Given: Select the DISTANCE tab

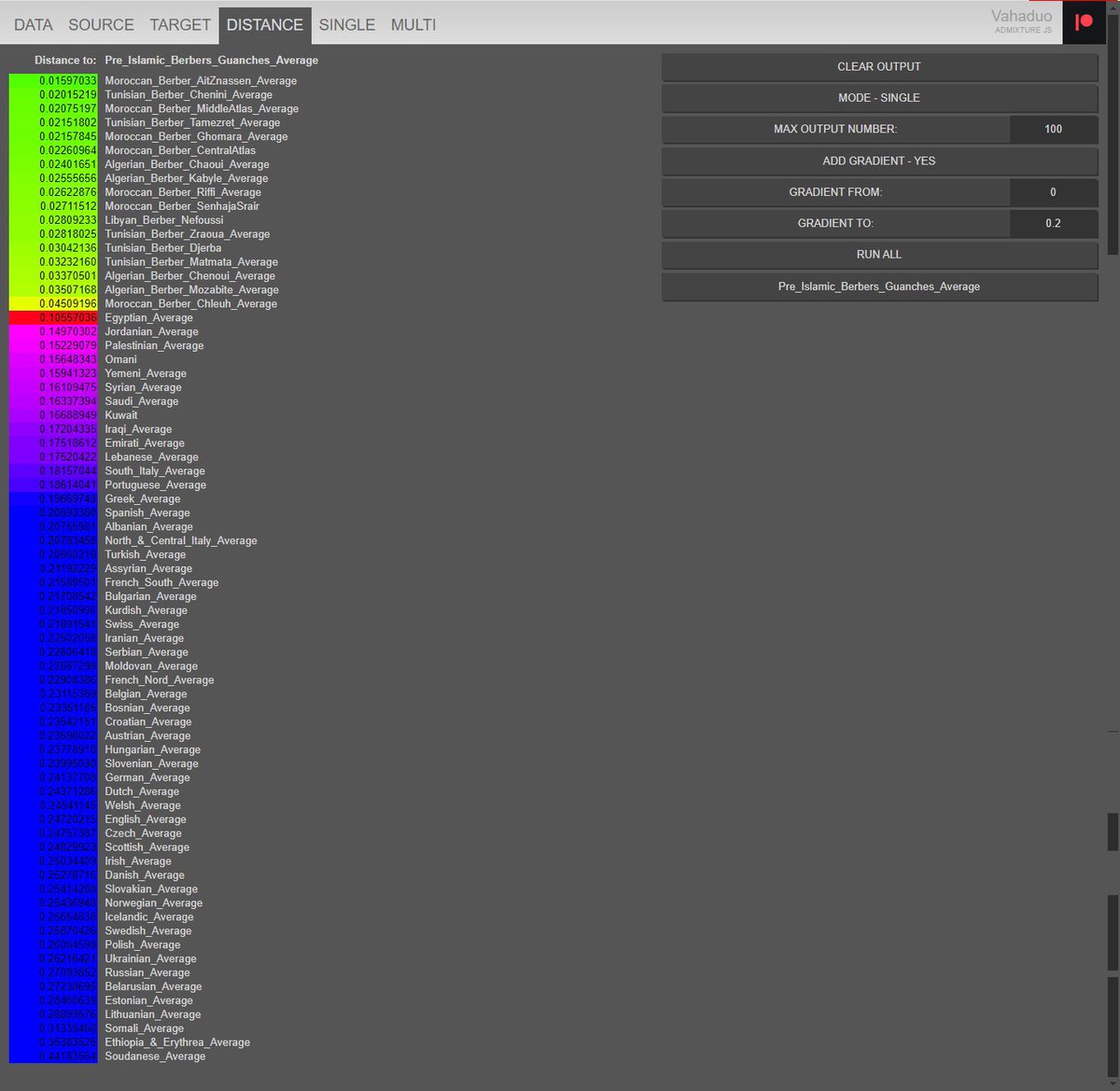Looking at the screenshot, I should coord(265,25).
